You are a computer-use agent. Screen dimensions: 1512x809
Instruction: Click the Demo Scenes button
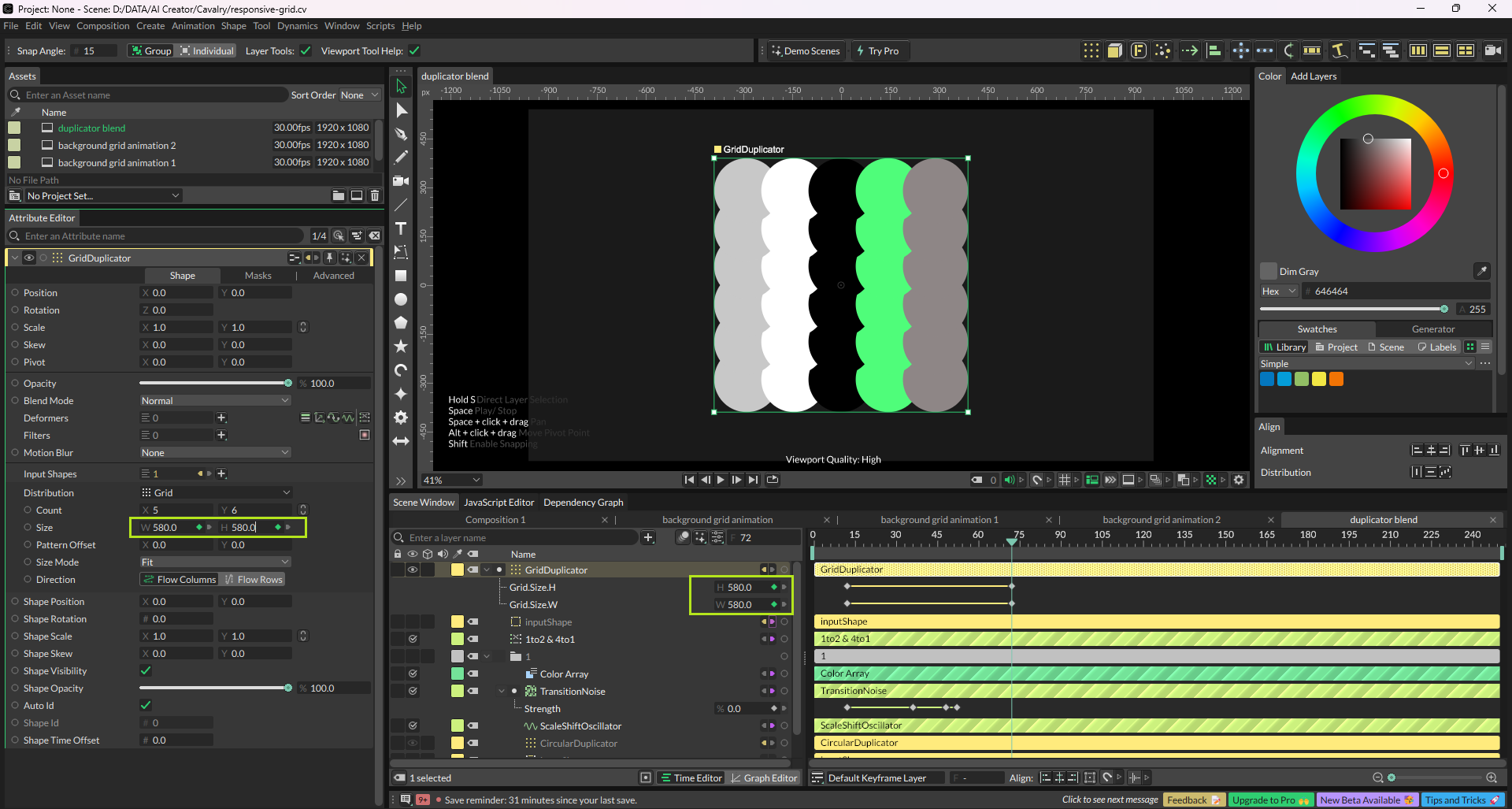(806, 51)
